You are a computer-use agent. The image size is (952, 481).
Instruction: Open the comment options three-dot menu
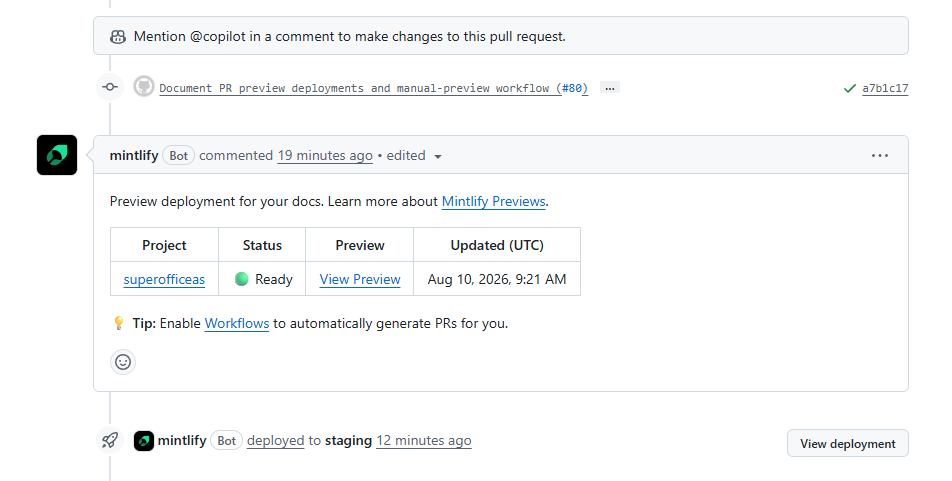[880, 155]
